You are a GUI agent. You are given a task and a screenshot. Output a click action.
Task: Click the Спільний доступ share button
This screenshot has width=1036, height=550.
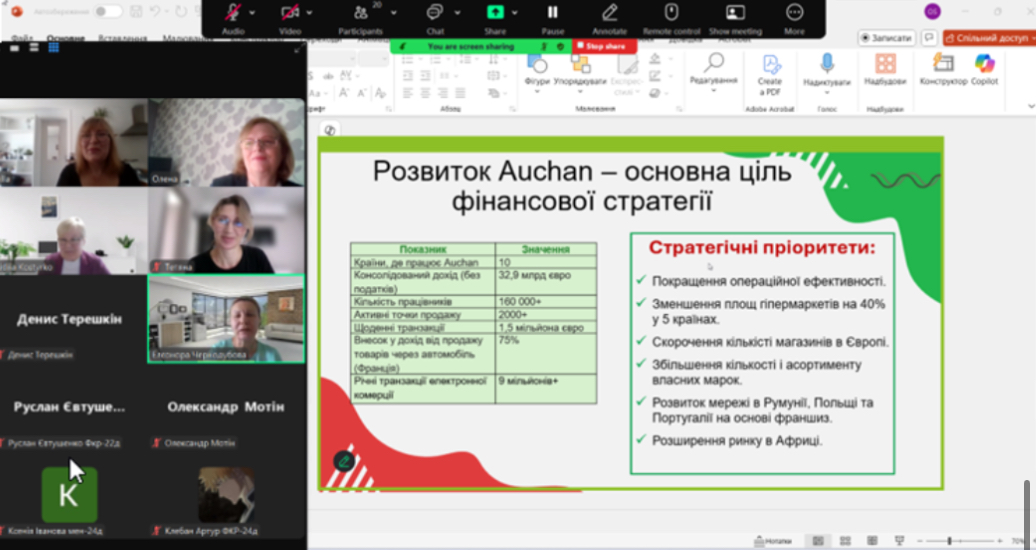click(988, 38)
